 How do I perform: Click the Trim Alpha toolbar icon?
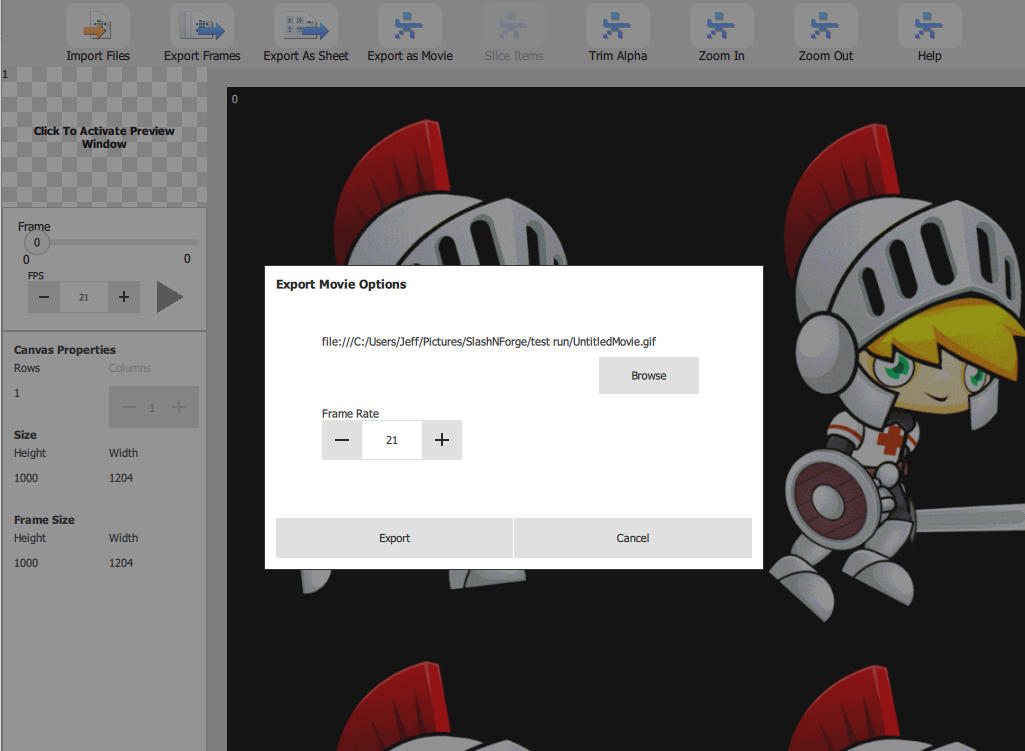[x=617, y=26]
